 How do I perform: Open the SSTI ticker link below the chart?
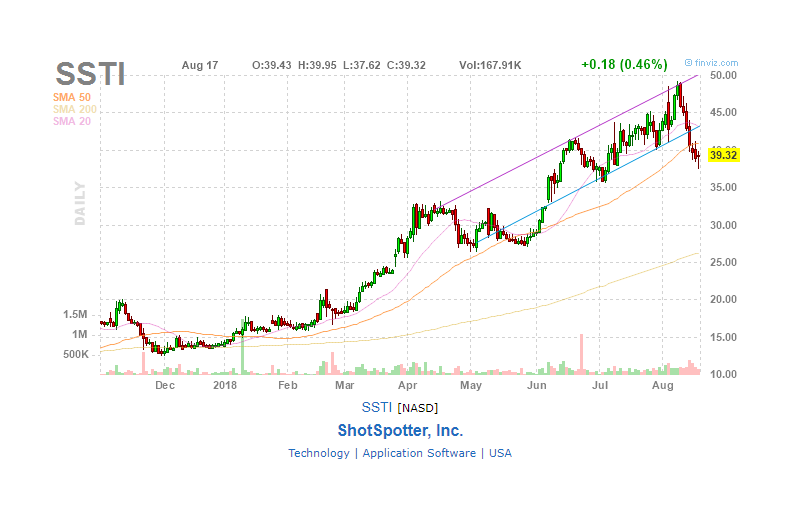pos(376,407)
